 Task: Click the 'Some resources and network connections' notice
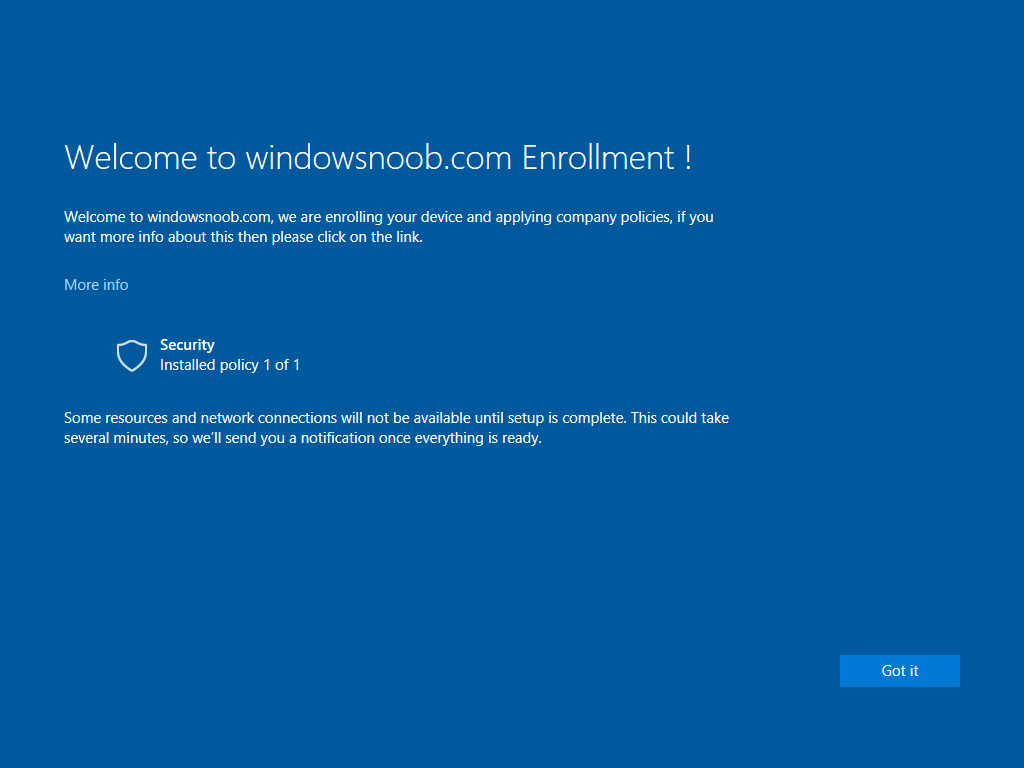[x=396, y=428]
